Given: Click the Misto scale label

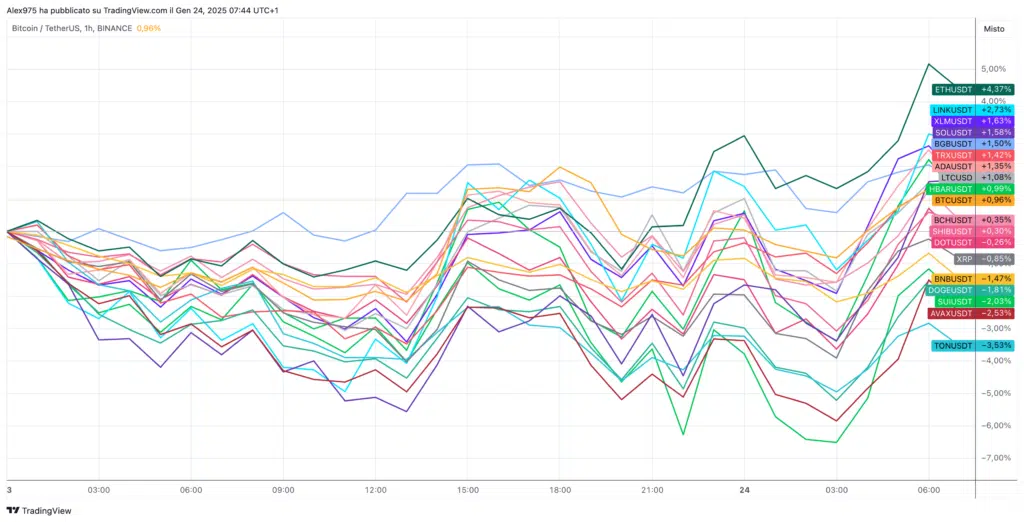Looking at the screenshot, I should click(994, 29).
